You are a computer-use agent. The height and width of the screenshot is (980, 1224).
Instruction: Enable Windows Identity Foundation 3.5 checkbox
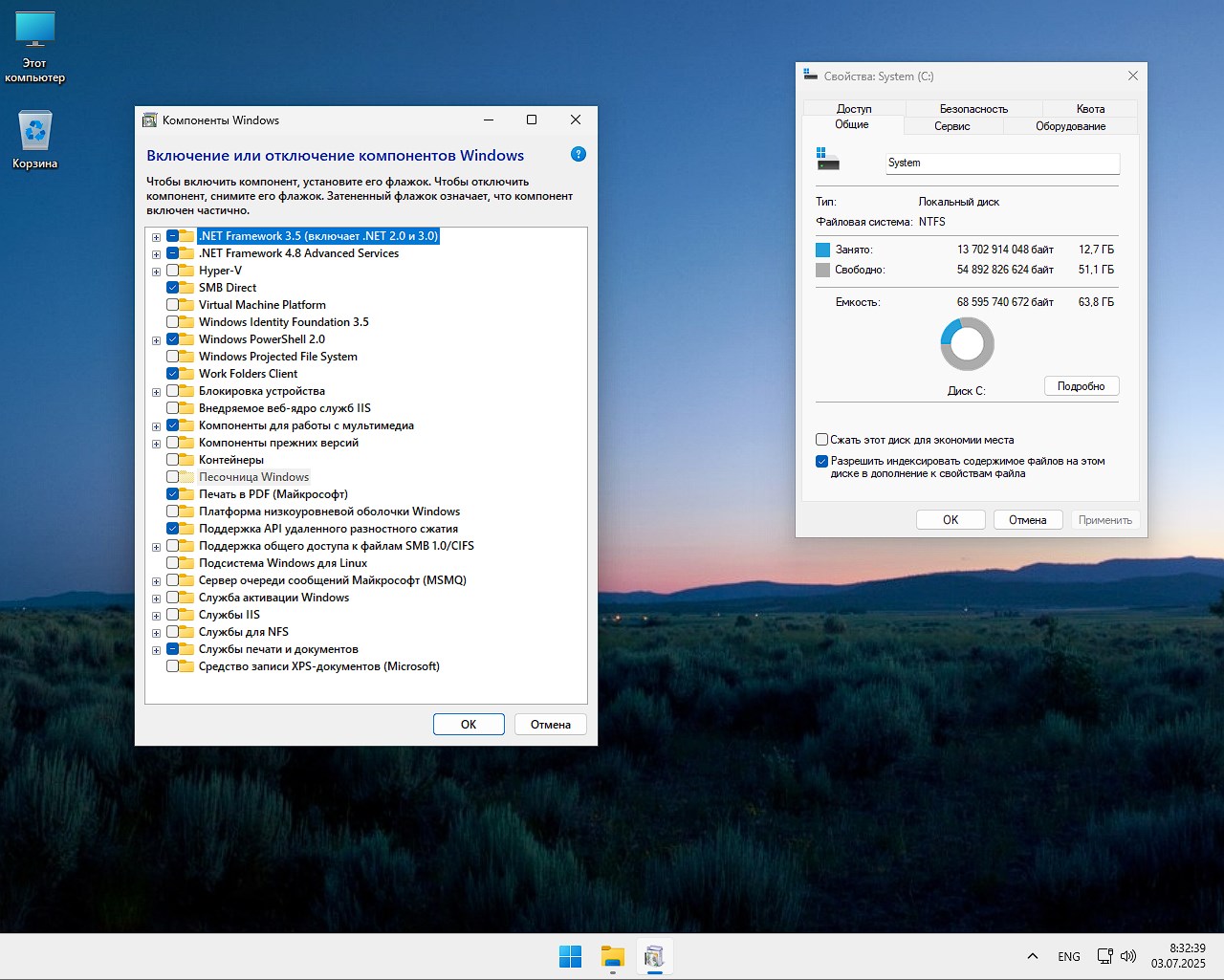tap(172, 322)
